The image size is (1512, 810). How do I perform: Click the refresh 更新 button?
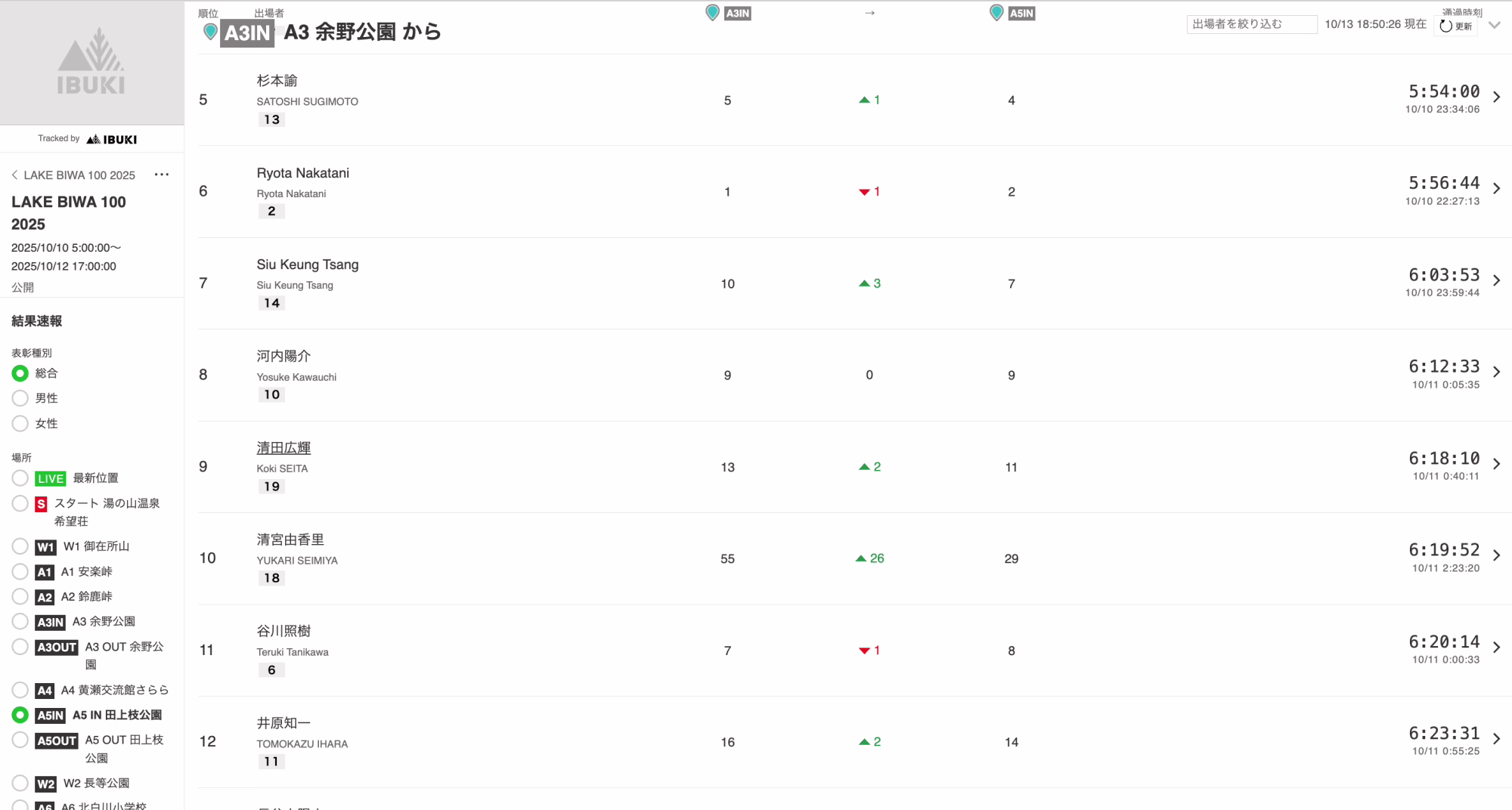tap(1456, 26)
